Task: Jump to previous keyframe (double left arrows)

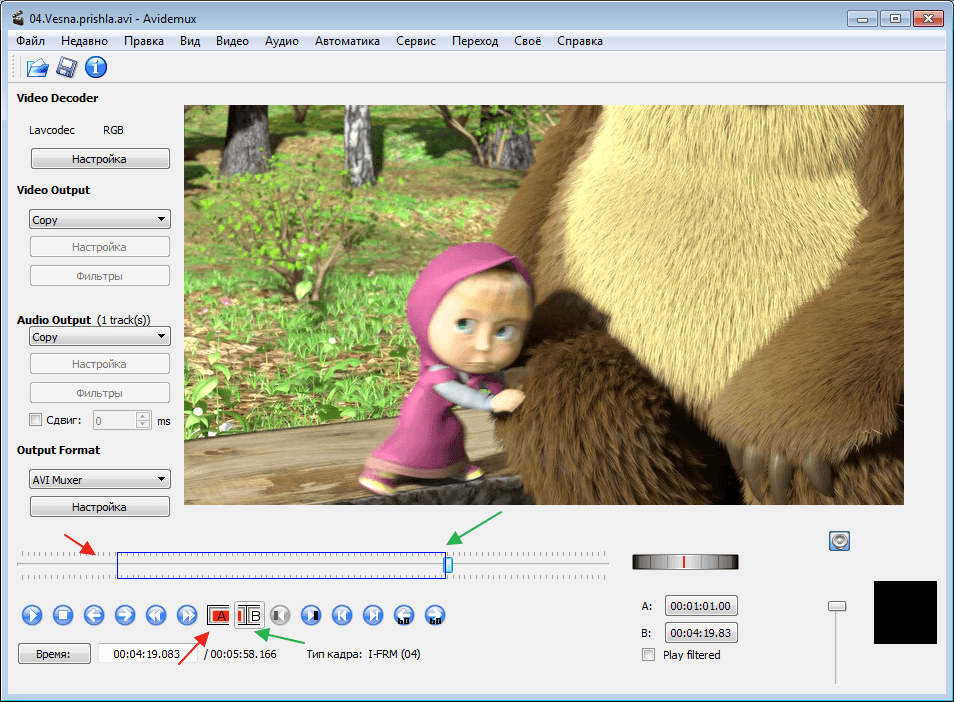Action: coord(156,615)
